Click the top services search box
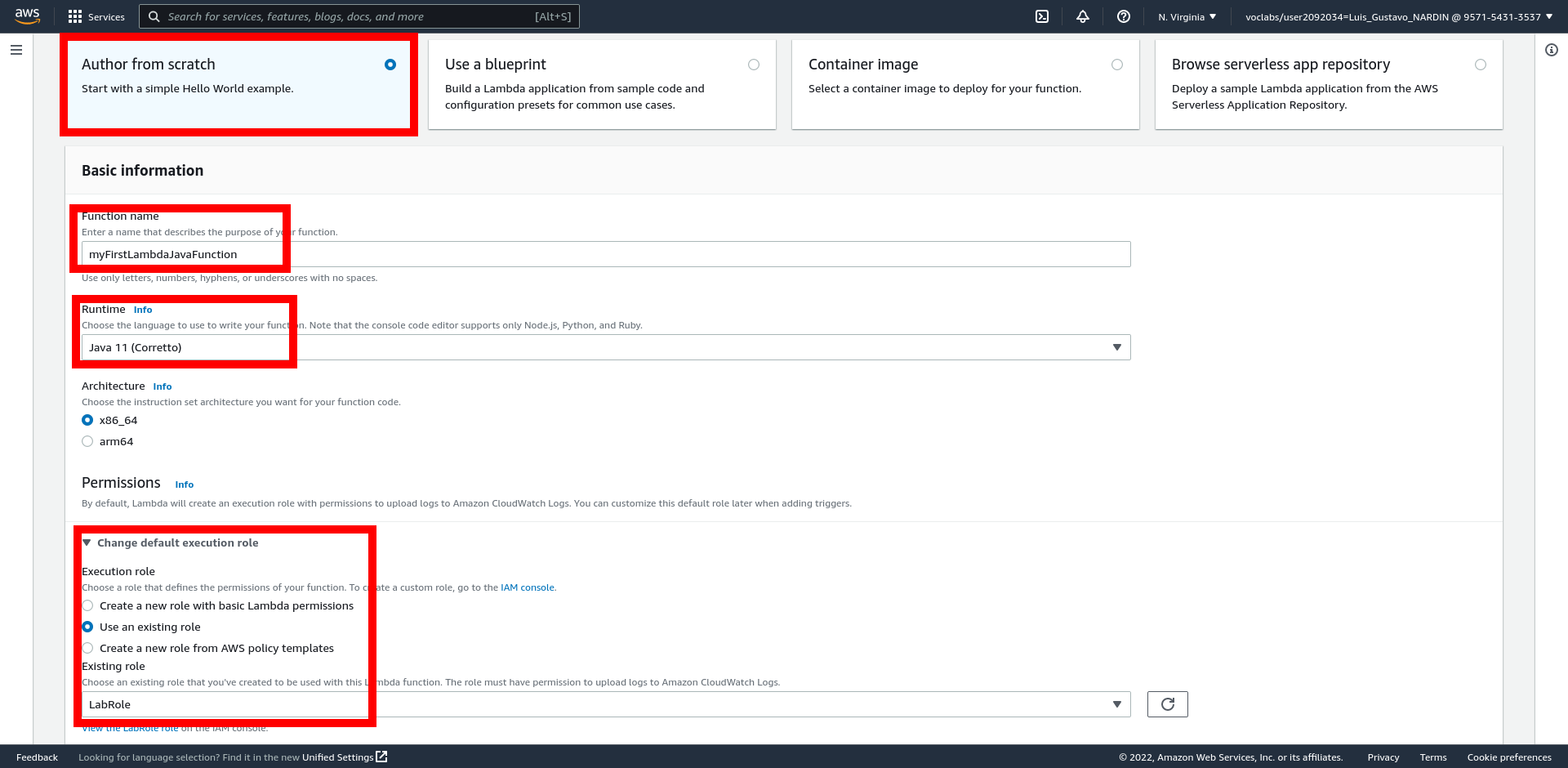 coord(359,16)
